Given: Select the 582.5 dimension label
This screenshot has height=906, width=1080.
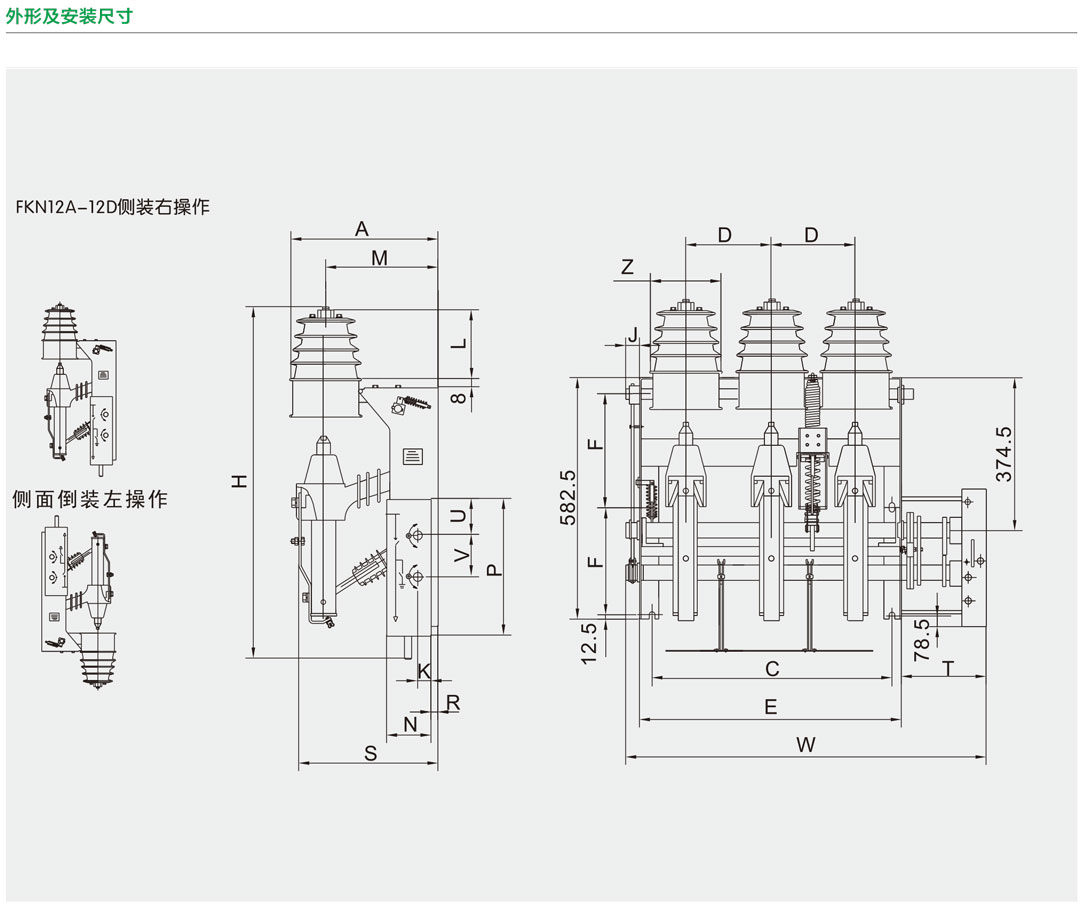Looking at the screenshot, I should pos(568,497).
